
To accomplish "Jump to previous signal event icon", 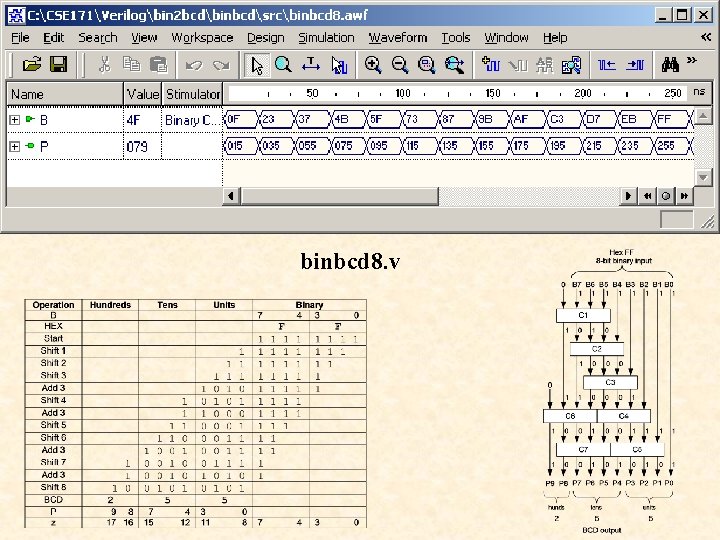I will [x=607, y=65].
